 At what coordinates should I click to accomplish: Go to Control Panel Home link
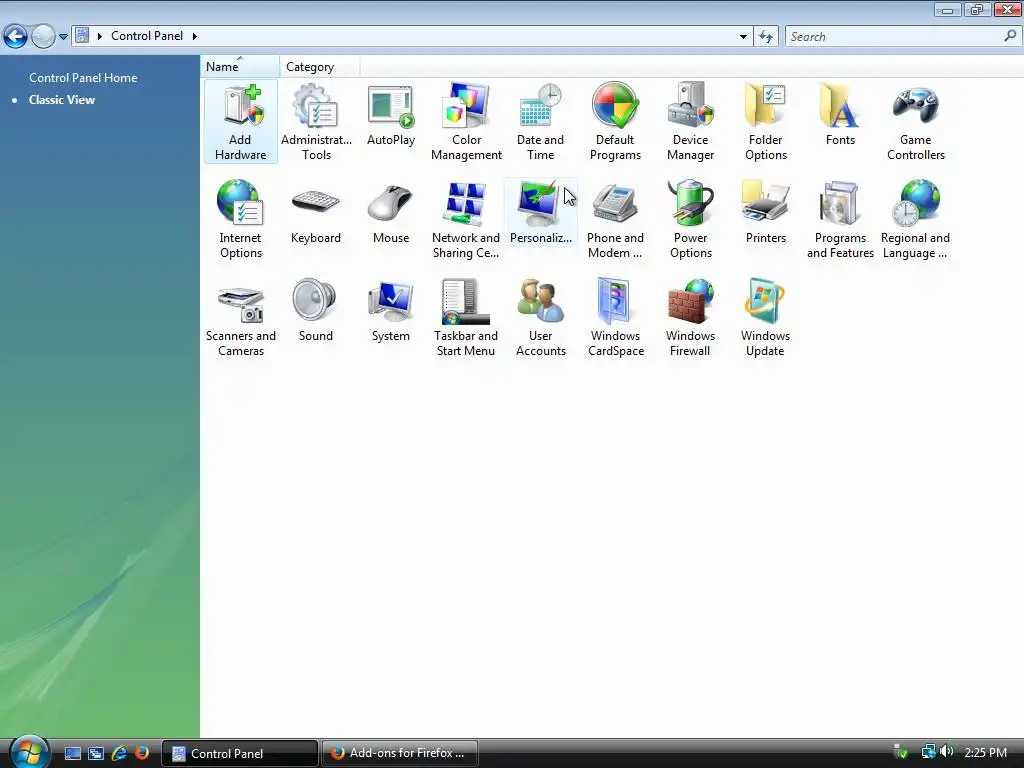[83, 78]
